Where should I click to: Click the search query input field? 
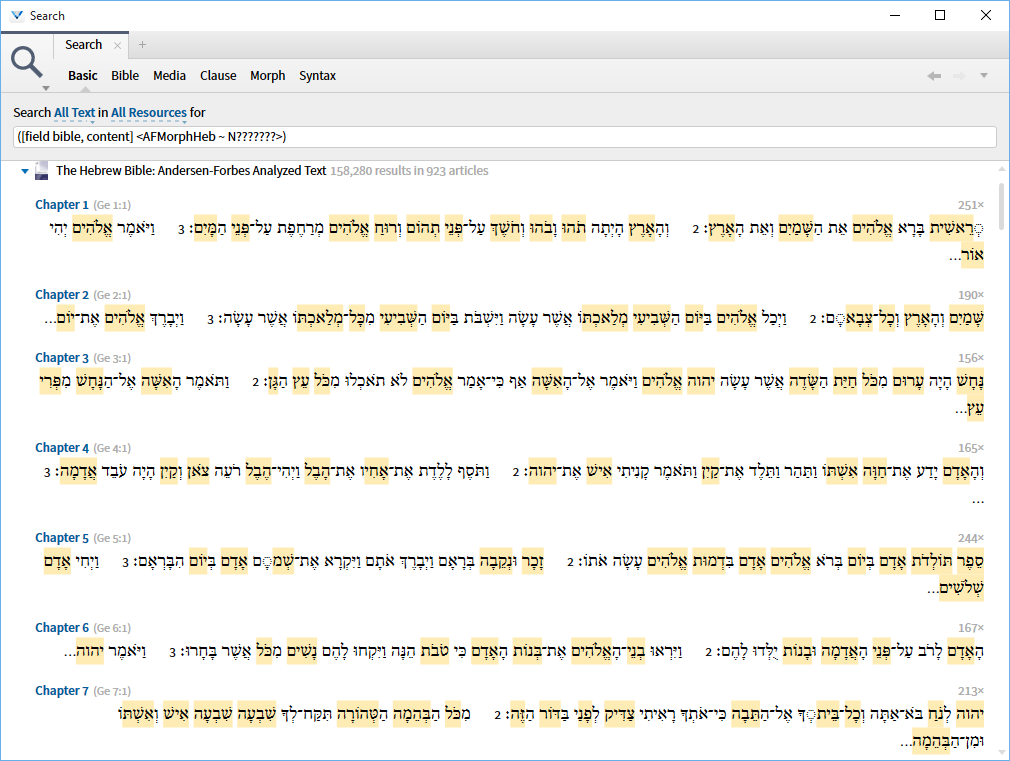click(x=504, y=137)
